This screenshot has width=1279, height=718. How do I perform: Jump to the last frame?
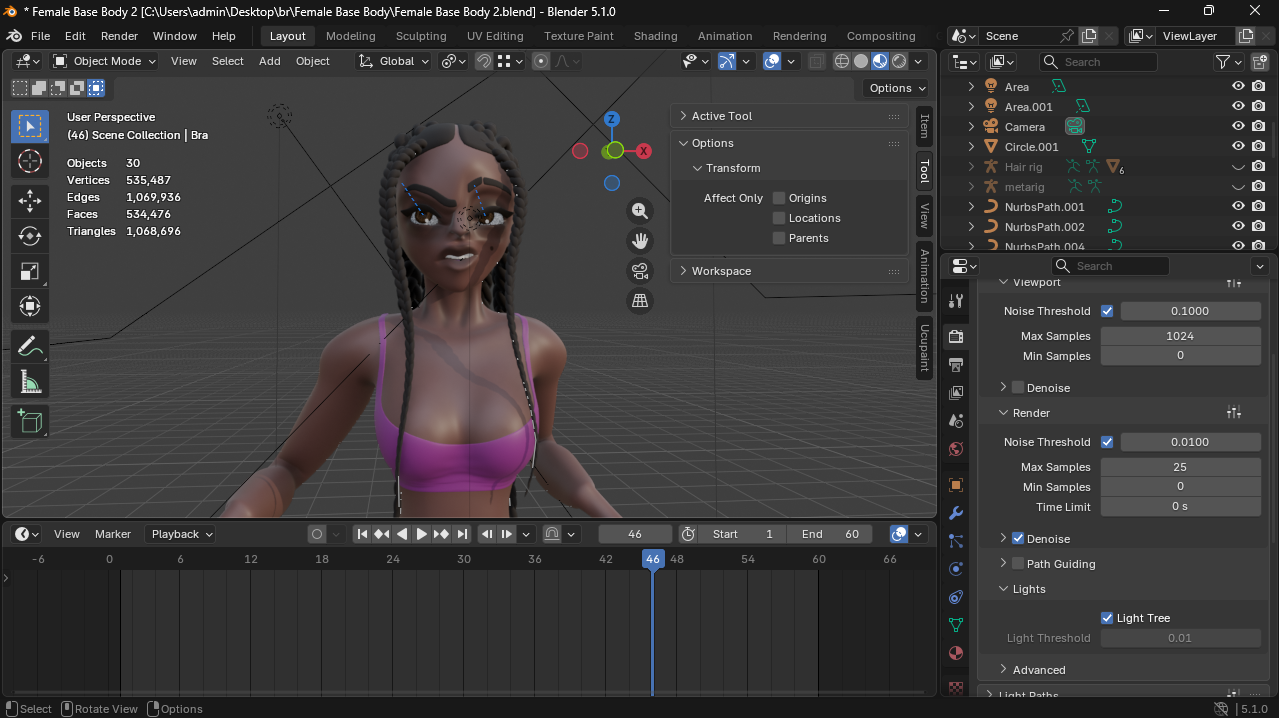pos(460,534)
